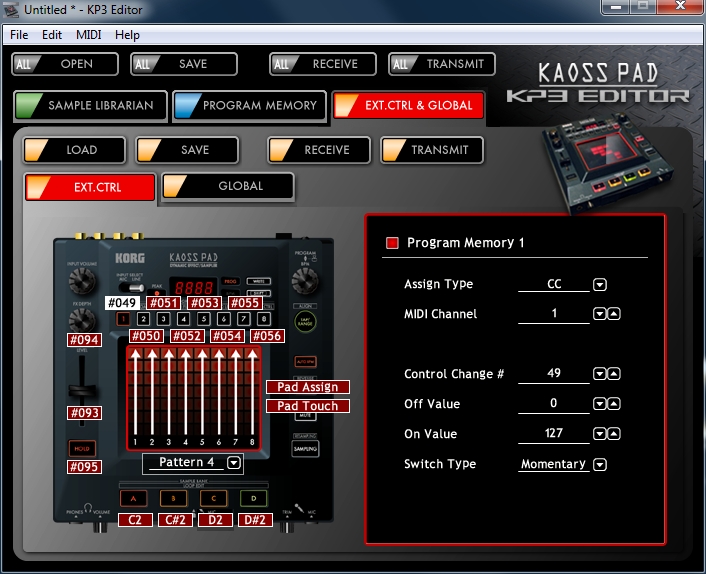
Task: Click the HOLD button on device
Action: point(82,448)
